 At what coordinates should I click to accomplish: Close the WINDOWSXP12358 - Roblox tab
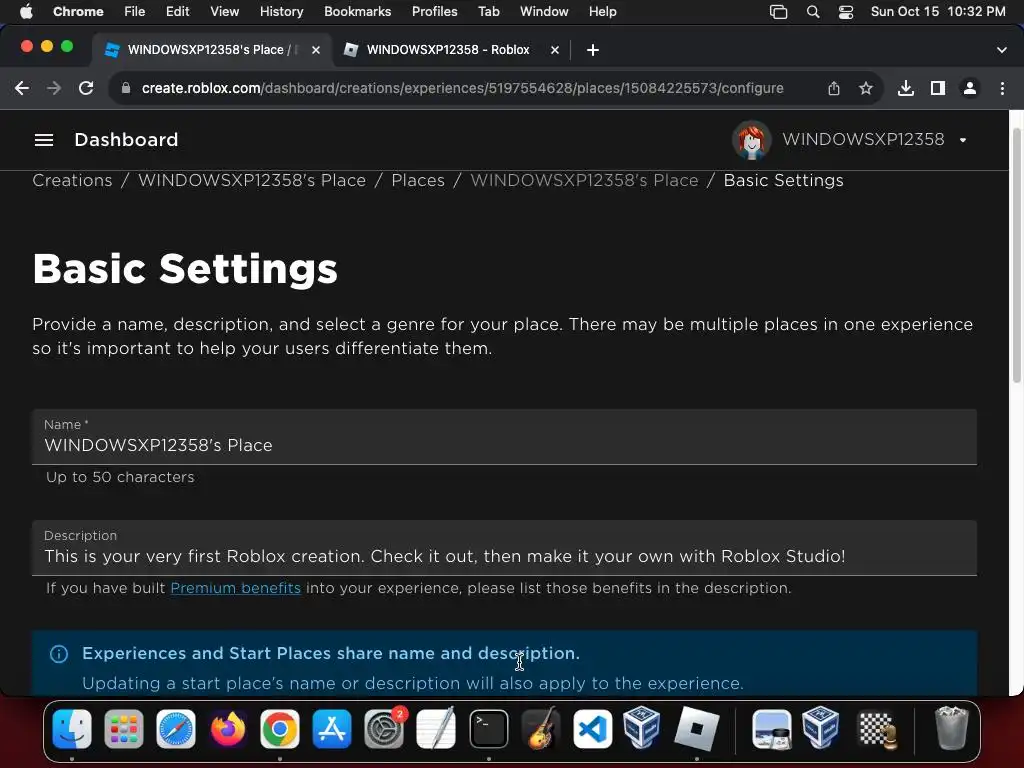(x=554, y=50)
